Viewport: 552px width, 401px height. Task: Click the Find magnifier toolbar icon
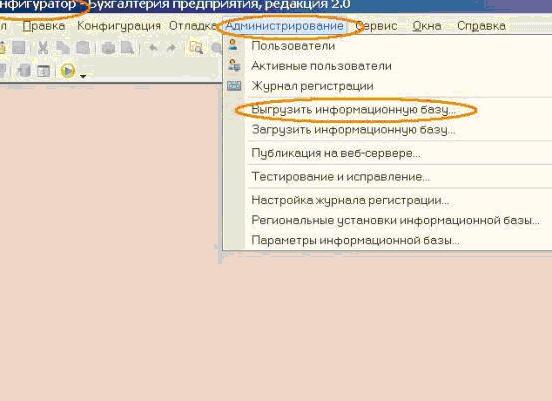[196, 48]
